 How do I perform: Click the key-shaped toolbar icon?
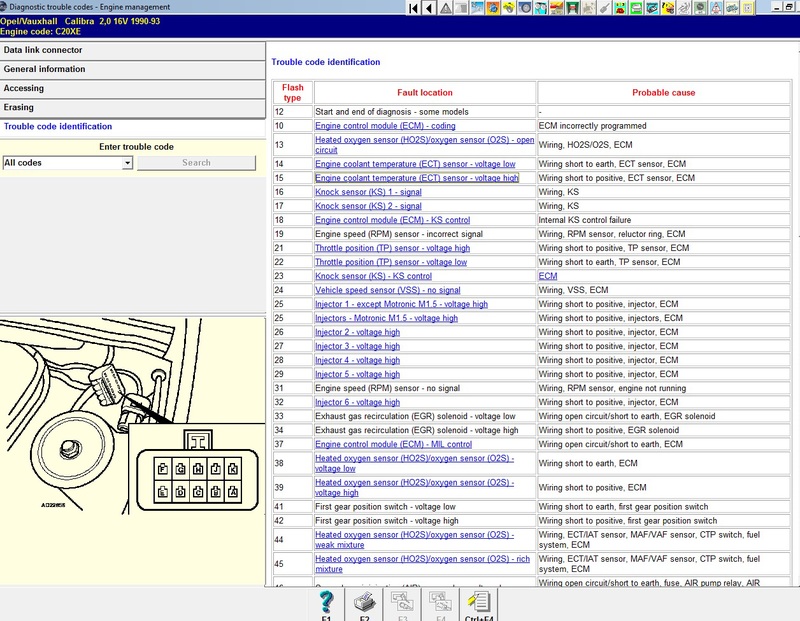(604, 8)
